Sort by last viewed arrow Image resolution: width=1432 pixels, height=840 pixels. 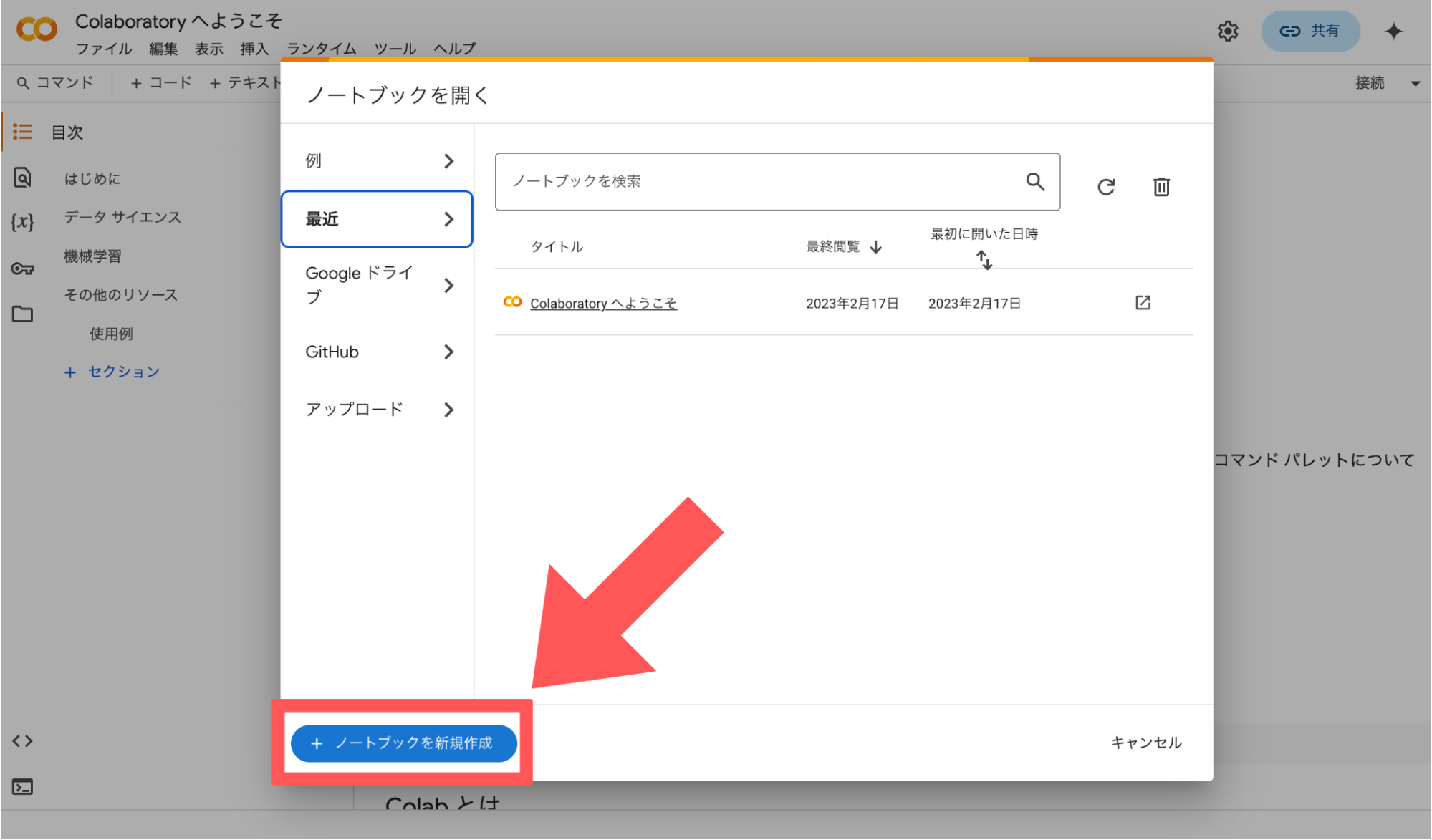[875, 247]
